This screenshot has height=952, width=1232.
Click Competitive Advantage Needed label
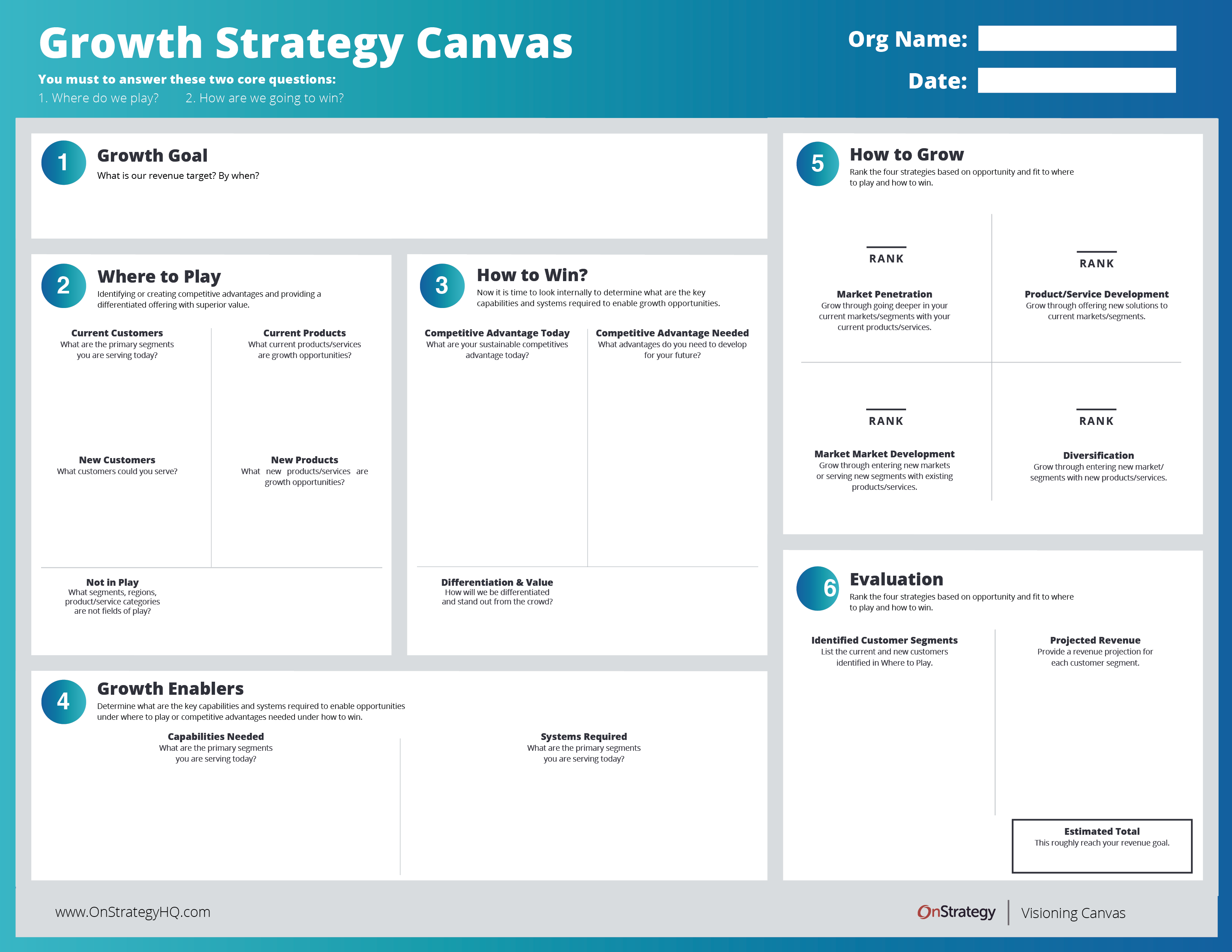point(672,333)
